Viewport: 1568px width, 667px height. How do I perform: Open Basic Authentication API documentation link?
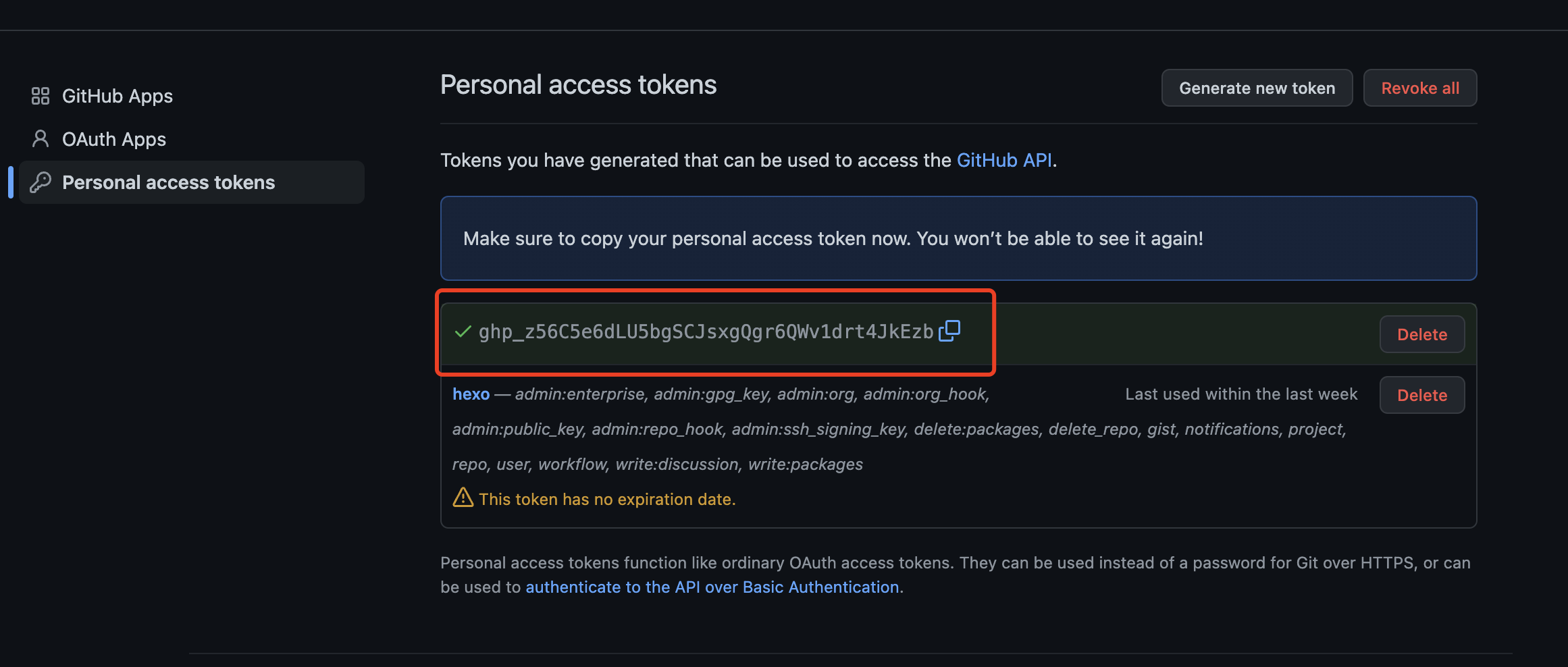(712, 587)
